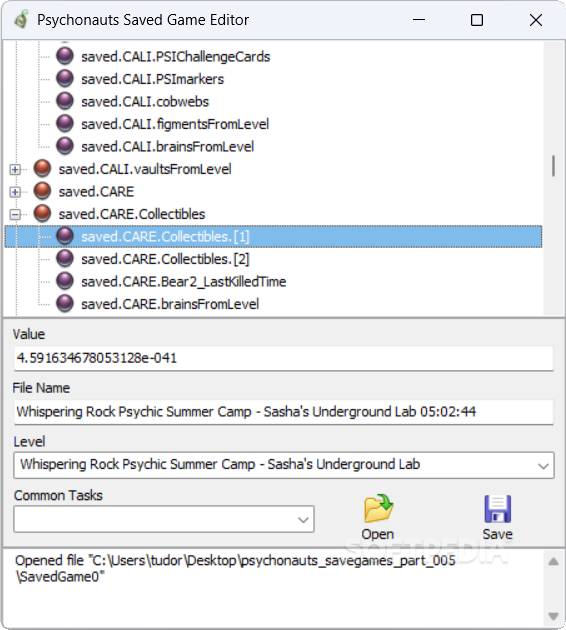Click the tree view vertical scrollbar thumb
Viewport: 566px width, 630px height.
[x=554, y=166]
